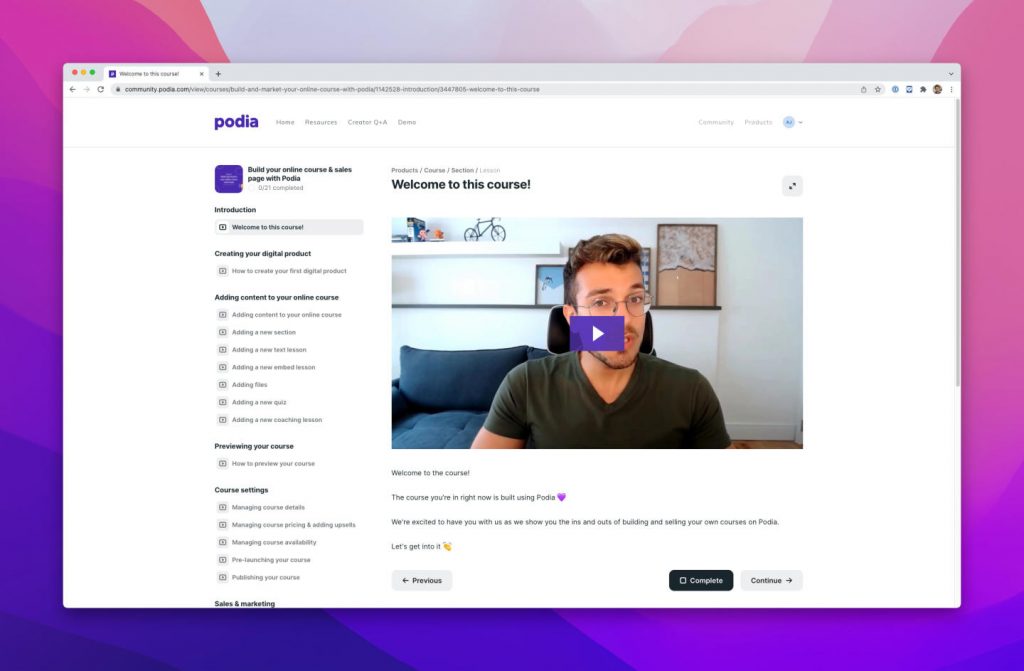The image size is (1024, 671).
Task: Open the browser extensions puzzle icon
Action: tap(923, 89)
